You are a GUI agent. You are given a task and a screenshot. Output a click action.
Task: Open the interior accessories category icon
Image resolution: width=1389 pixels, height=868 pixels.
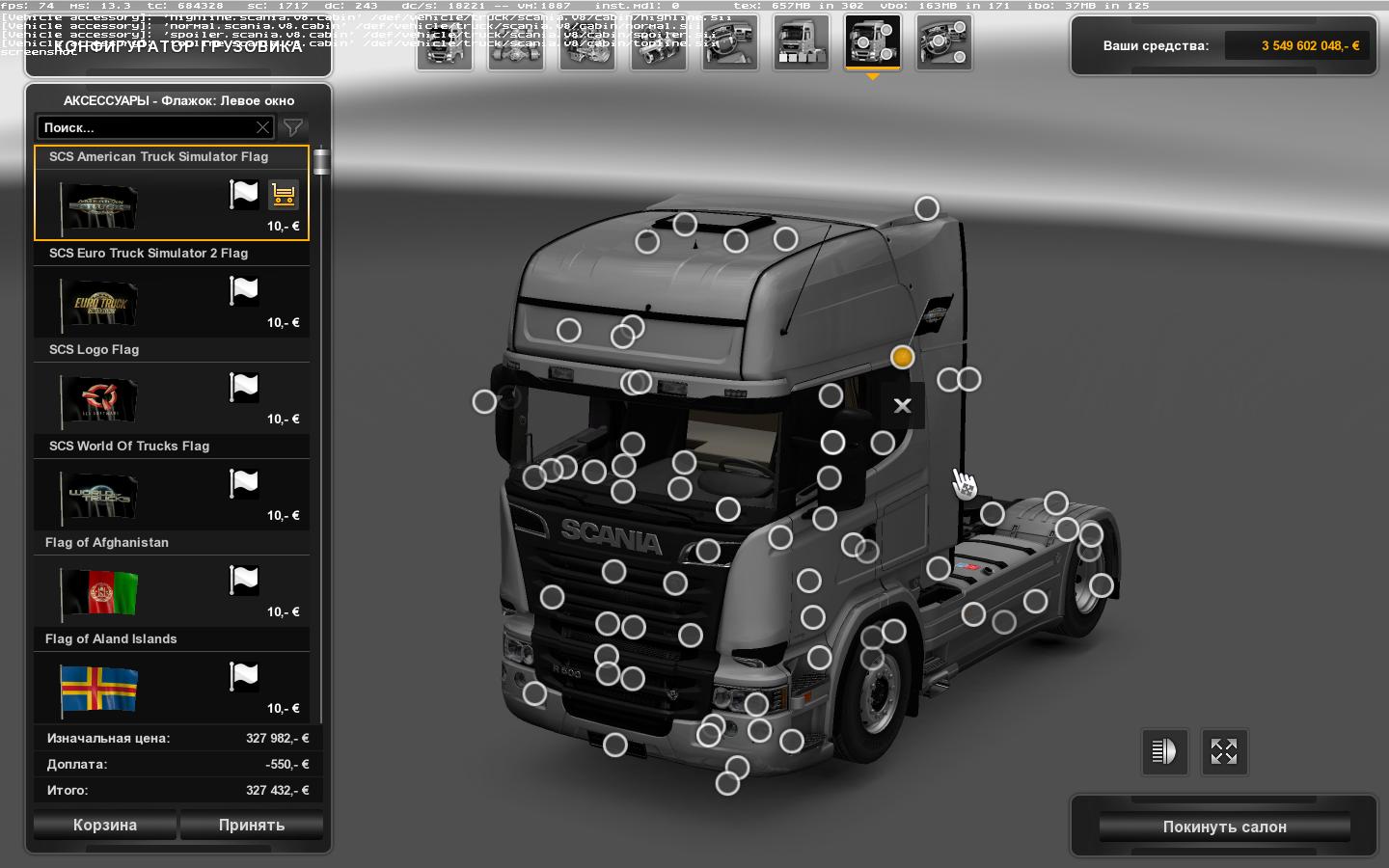point(943,42)
